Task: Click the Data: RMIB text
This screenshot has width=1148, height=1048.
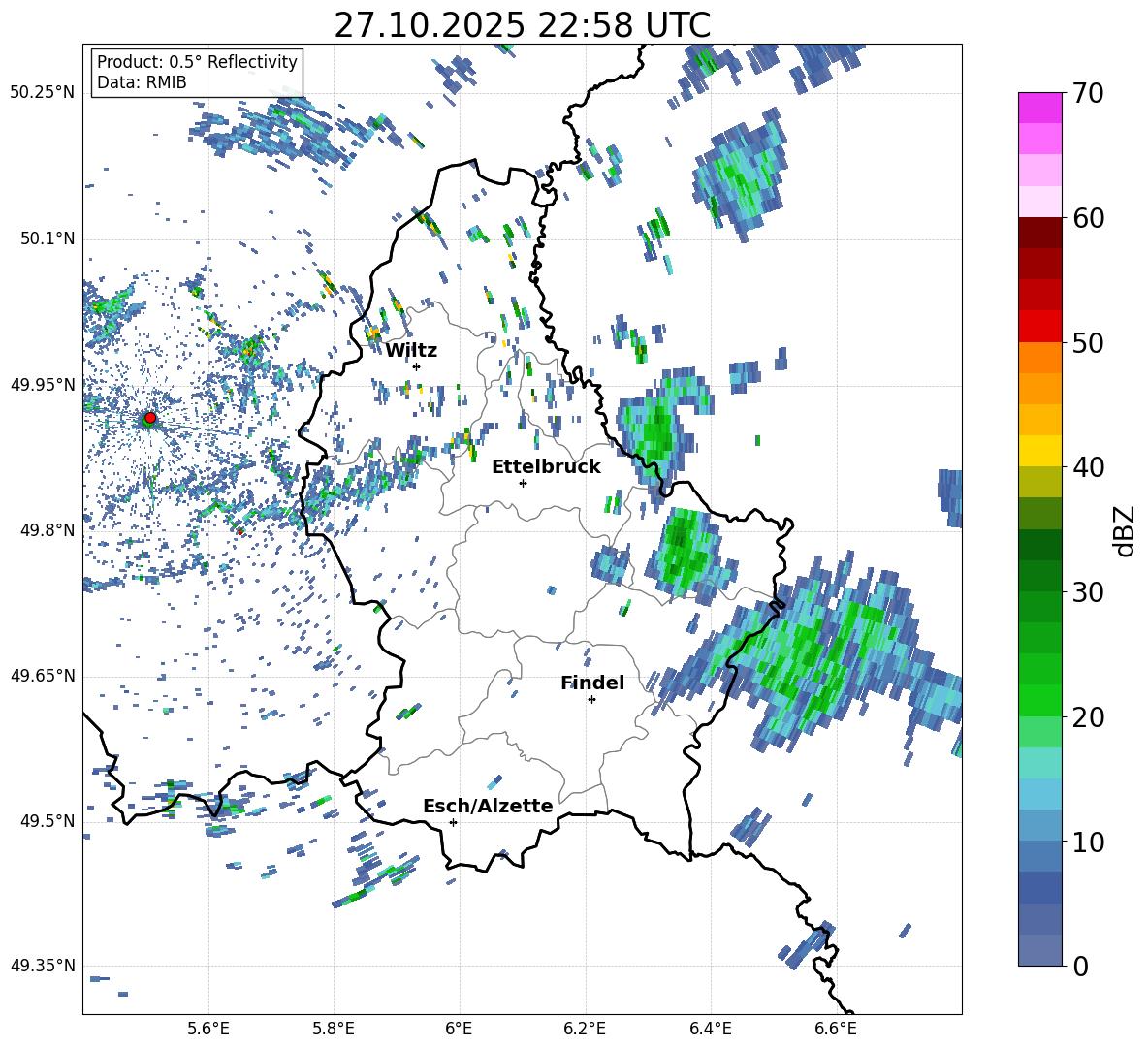Action: pyautogui.click(x=142, y=82)
